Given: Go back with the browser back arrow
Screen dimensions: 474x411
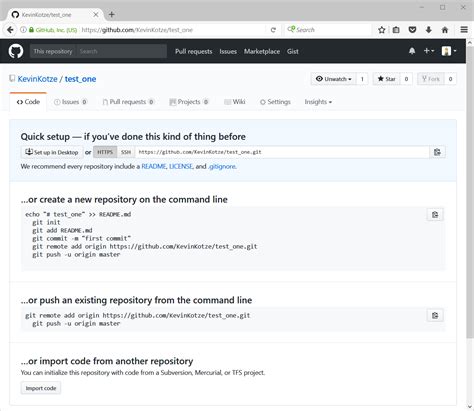Looking at the screenshot, I should pyautogui.click(x=10, y=30).
